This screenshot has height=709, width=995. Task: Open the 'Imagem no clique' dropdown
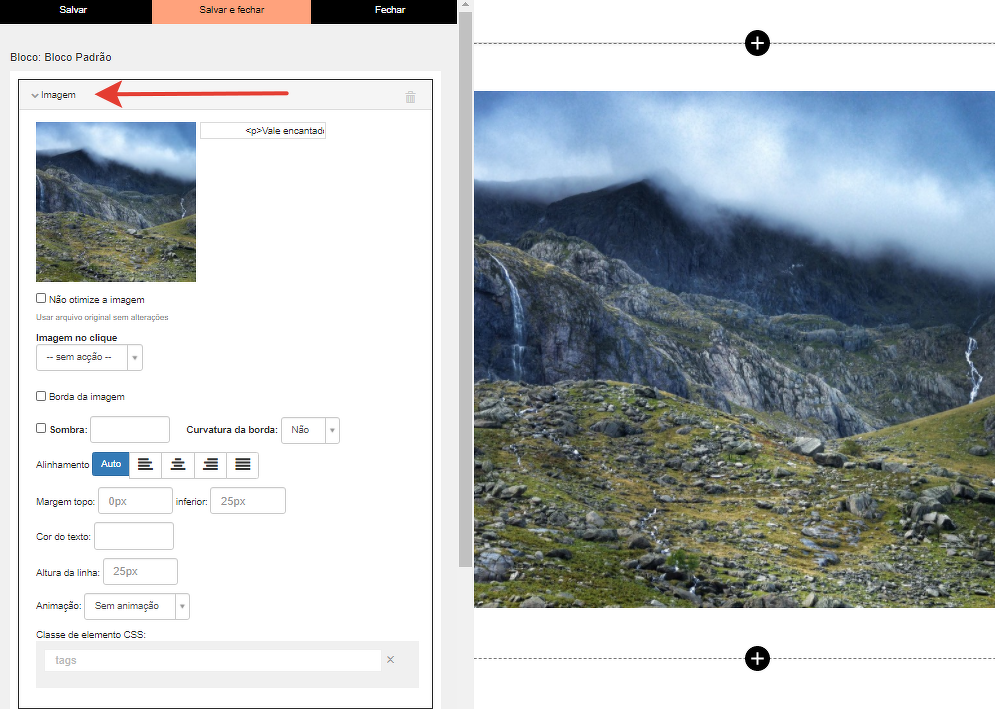(x=89, y=357)
